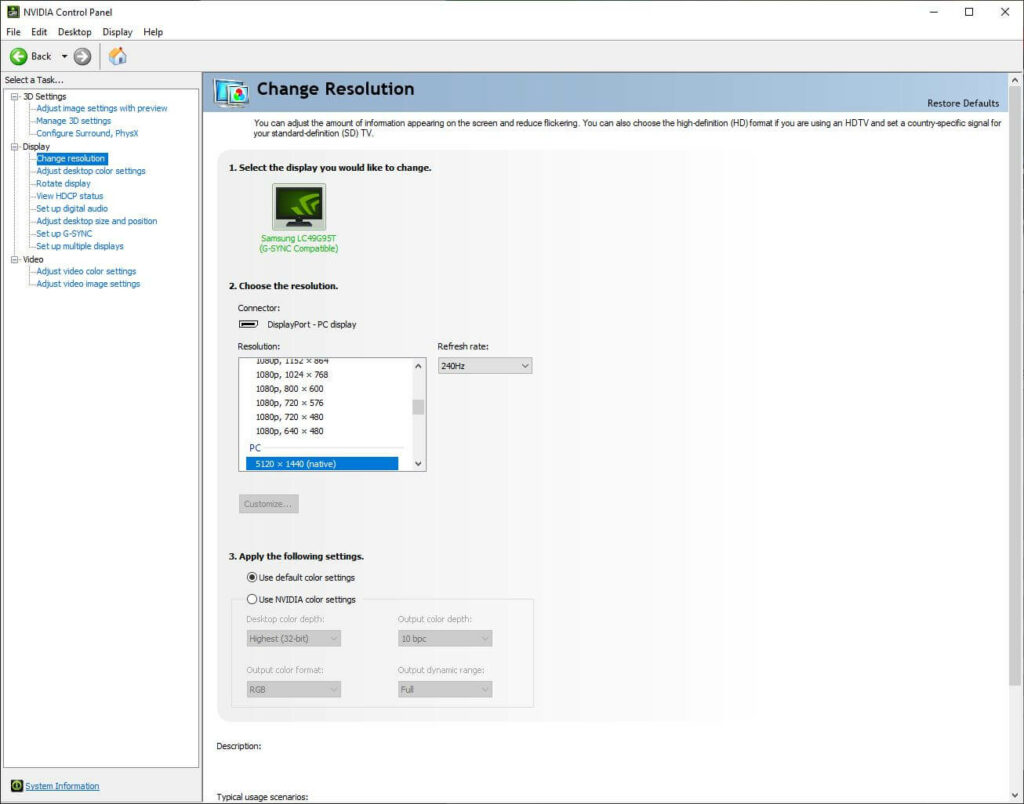This screenshot has width=1024, height=804.
Task: Open the Refresh rate dropdown
Action: coord(485,366)
